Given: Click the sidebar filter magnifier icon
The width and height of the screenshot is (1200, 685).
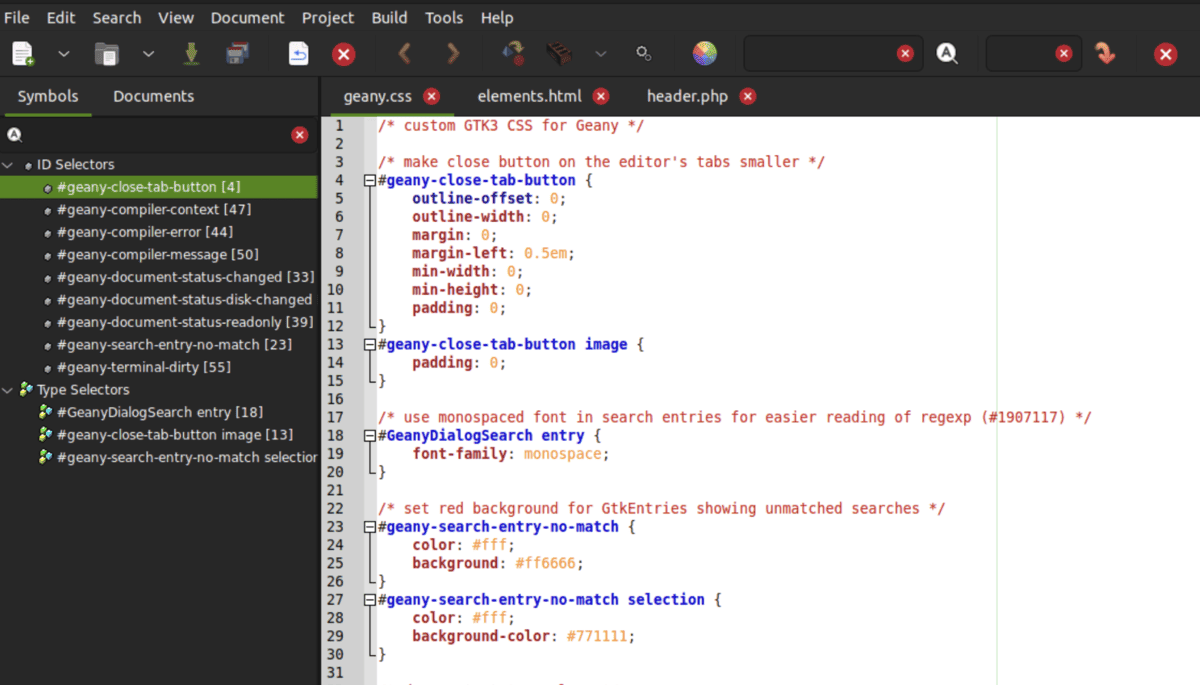Looking at the screenshot, I should (x=14, y=135).
